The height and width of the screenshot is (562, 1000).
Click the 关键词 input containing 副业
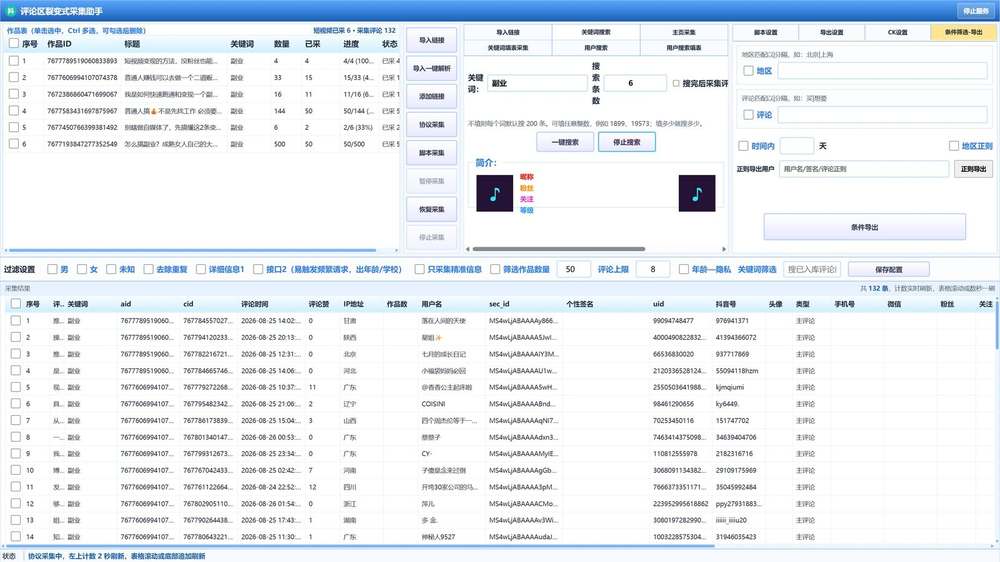pyautogui.click(x=538, y=83)
